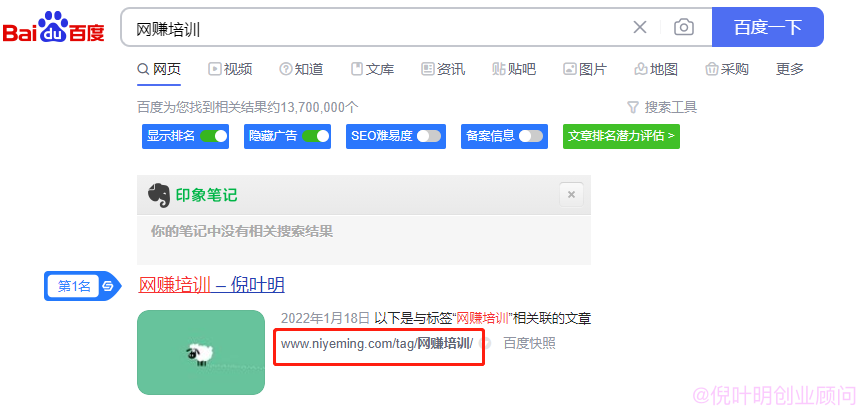Image resolution: width=865 pixels, height=411 pixels.
Task: Click the 印象笔记 elephant icon
Action: click(x=159, y=195)
